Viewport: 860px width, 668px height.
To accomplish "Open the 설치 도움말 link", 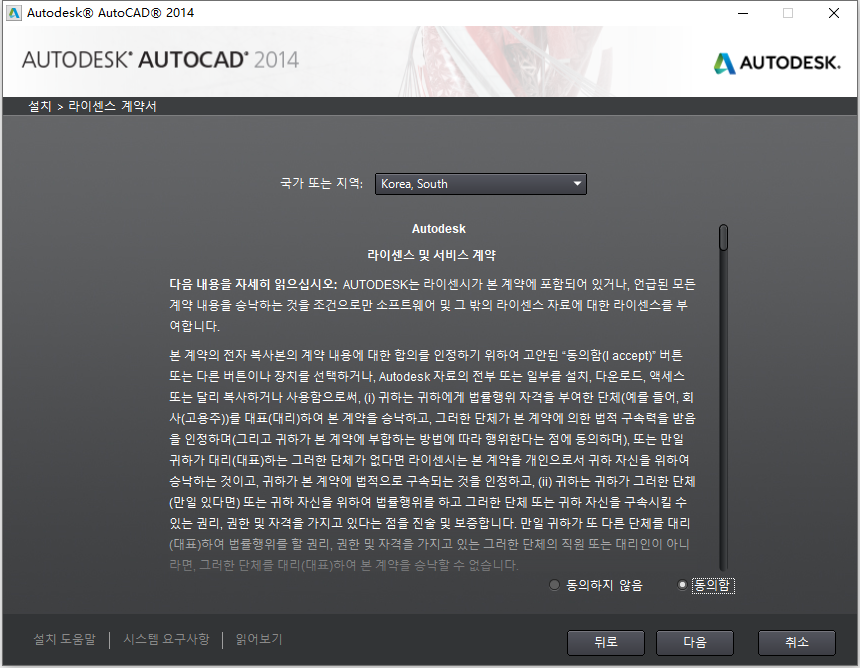I will (65, 639).
